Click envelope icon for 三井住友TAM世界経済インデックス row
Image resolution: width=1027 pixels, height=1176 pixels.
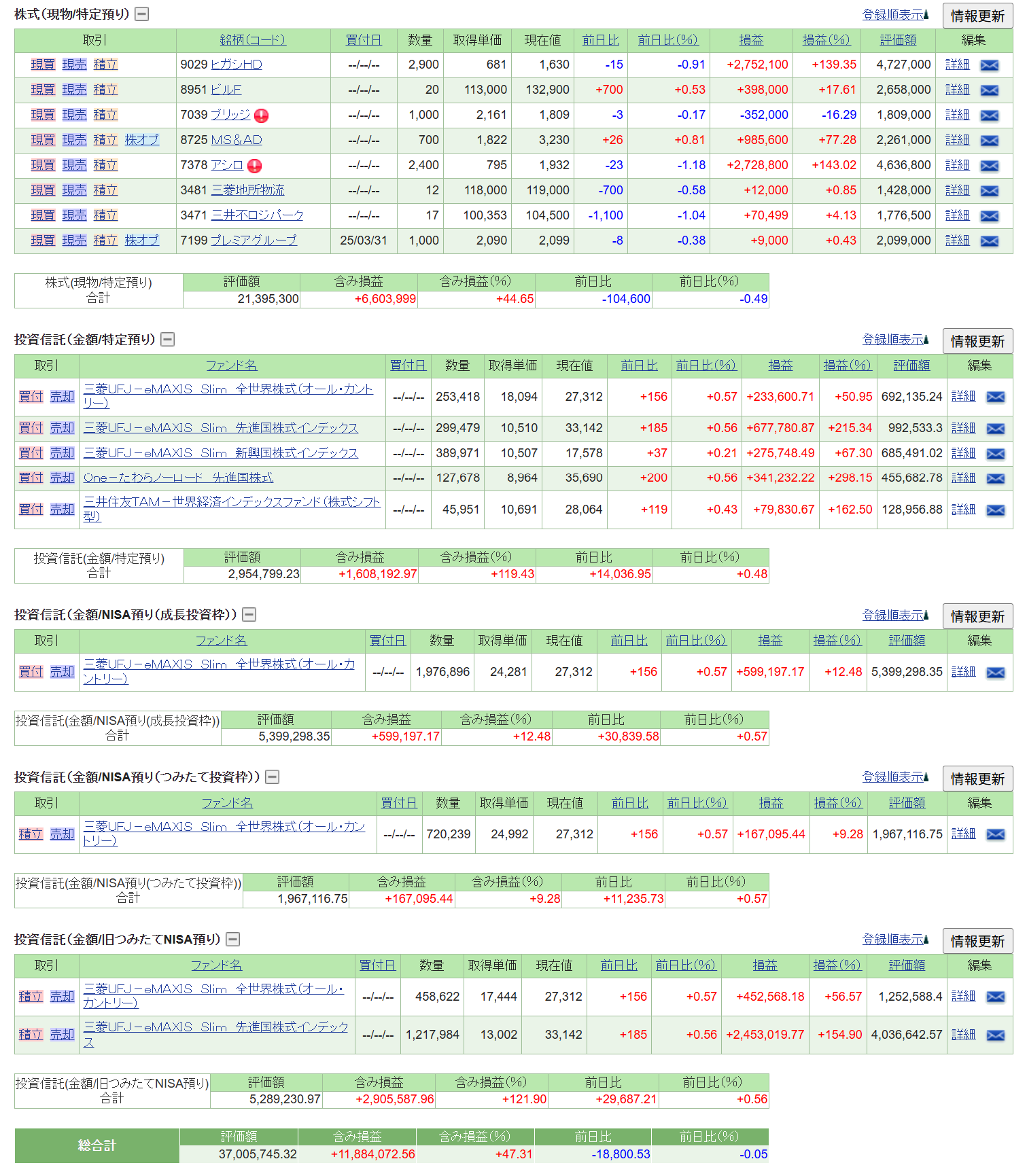click(x=996, y=510)
